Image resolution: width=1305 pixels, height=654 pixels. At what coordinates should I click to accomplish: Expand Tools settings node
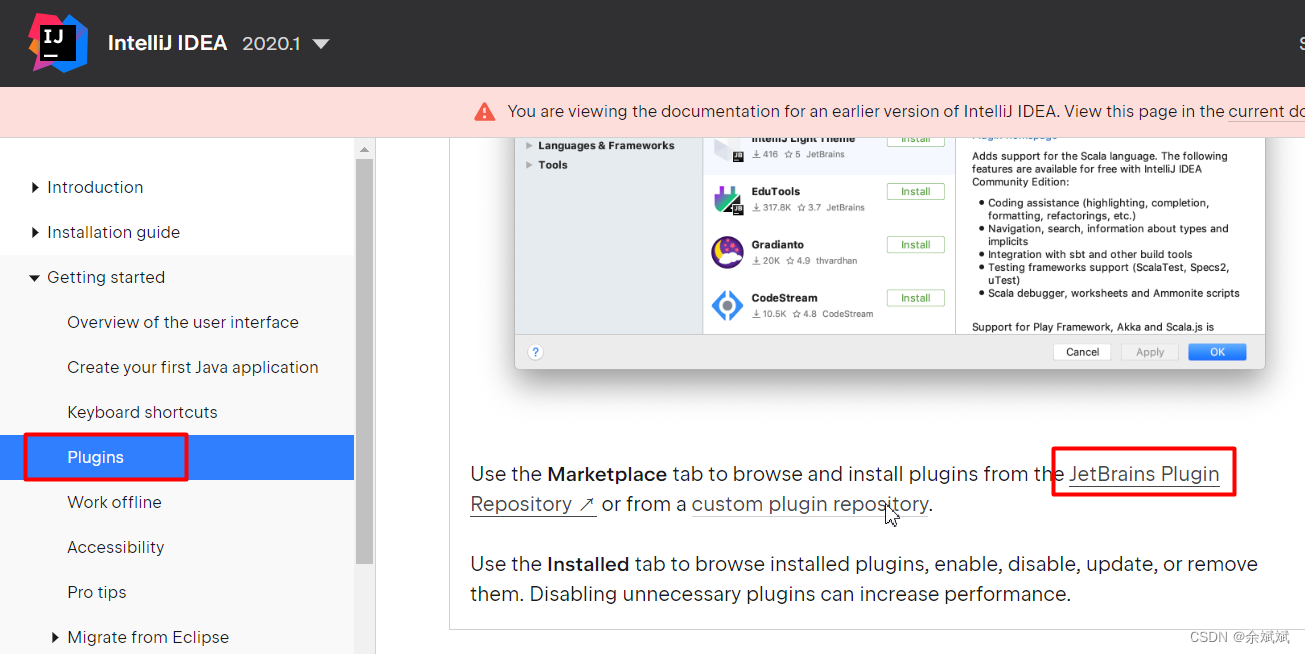pos(529,165)
